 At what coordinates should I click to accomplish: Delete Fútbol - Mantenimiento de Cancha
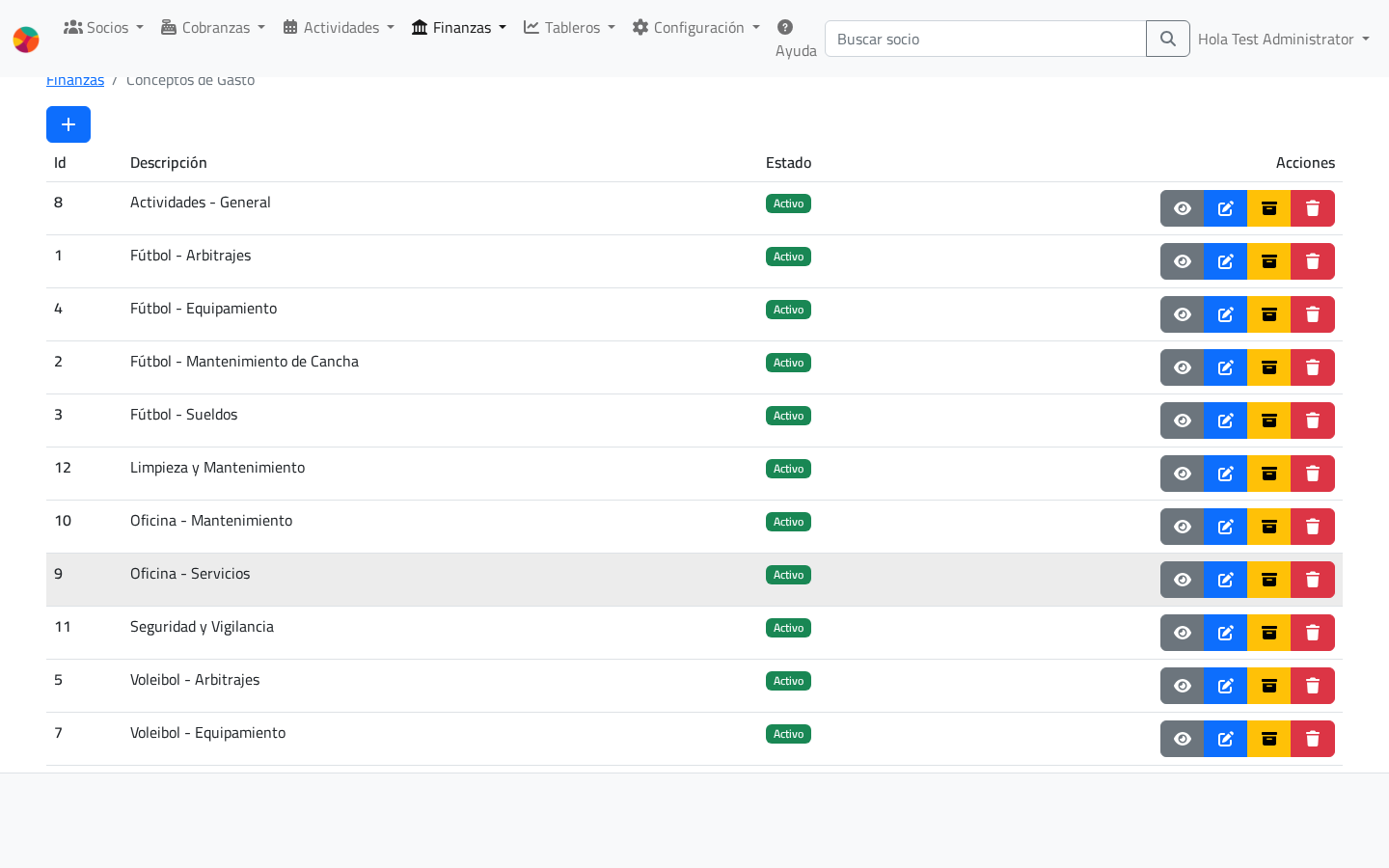pyautogui.click(x=1313, y=367)
